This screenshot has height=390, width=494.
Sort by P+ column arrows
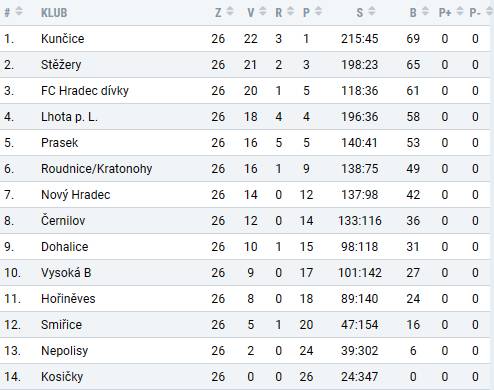[x=460, y=11]
